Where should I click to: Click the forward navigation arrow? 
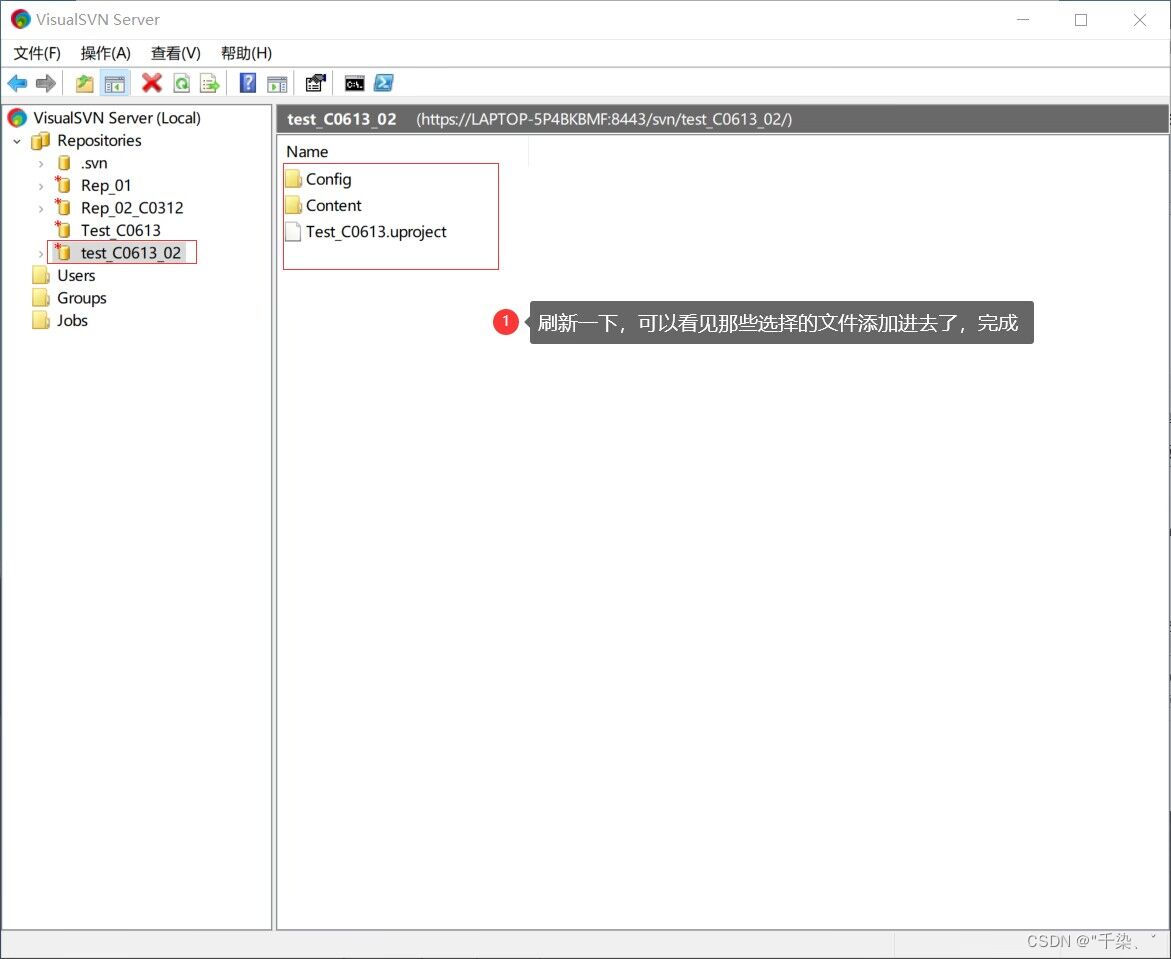click(x=46, y=82)
